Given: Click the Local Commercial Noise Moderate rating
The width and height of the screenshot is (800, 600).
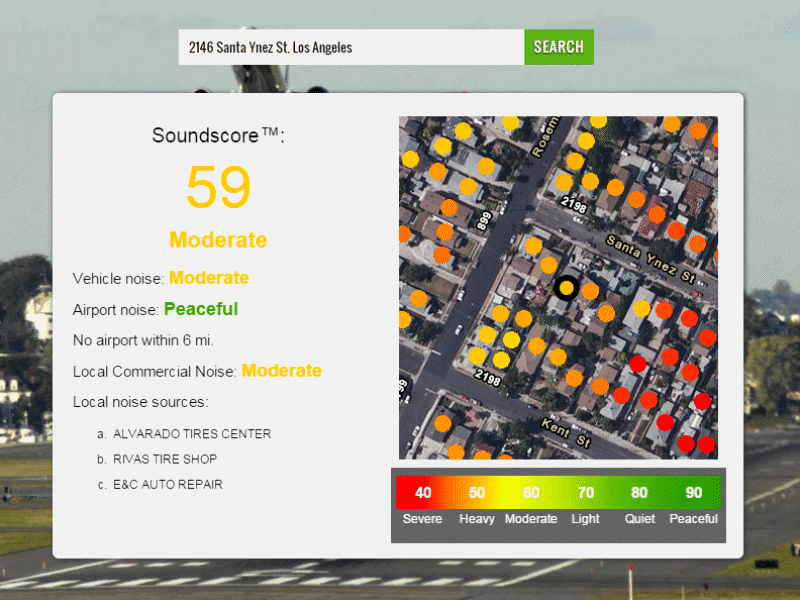Looking at the screenshot, I should click(x=282, y=371).
